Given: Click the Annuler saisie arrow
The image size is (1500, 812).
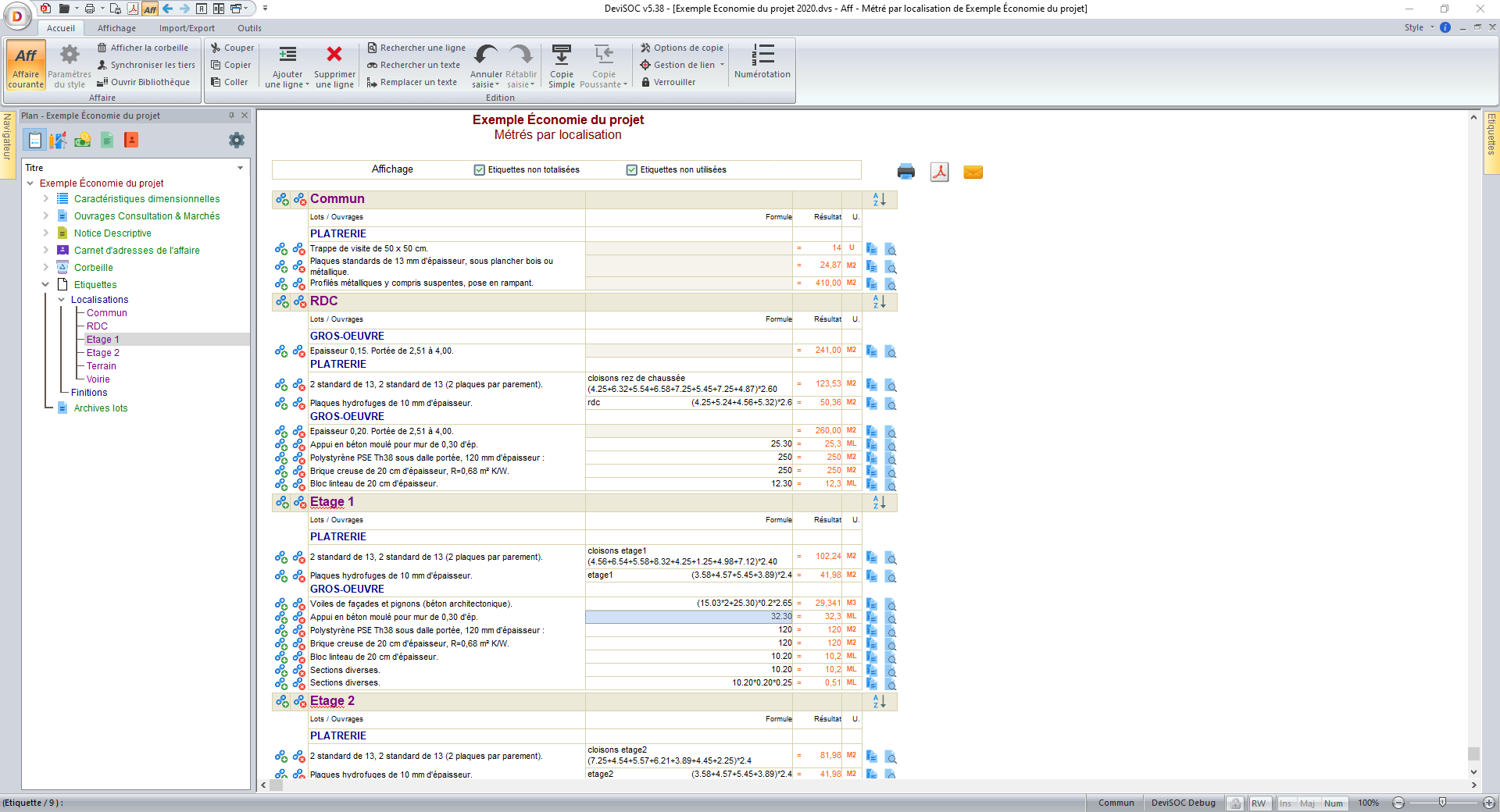Looking at the screenshot, I should click(x=486, y=55).
